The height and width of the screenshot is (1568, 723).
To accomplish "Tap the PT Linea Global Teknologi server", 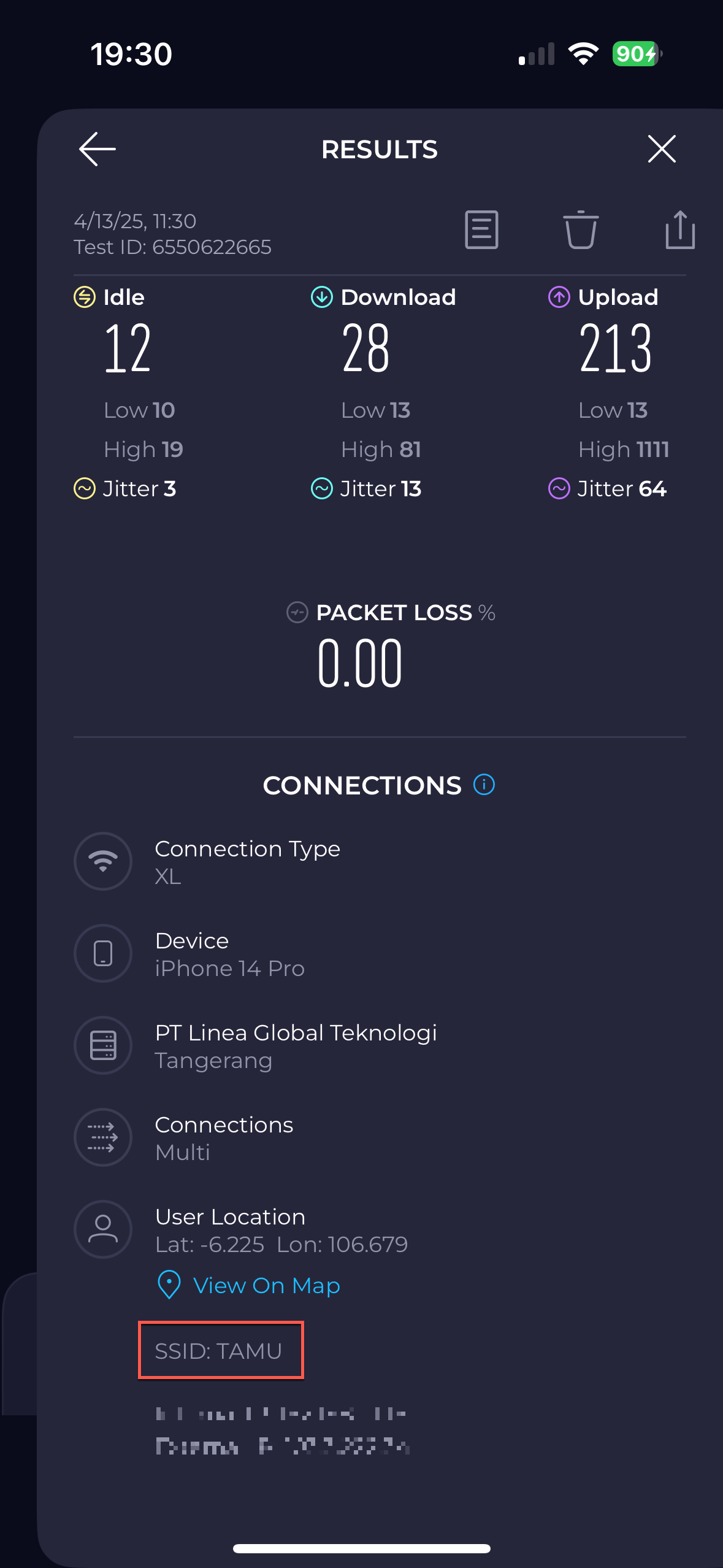I will tap(296, 1033).
